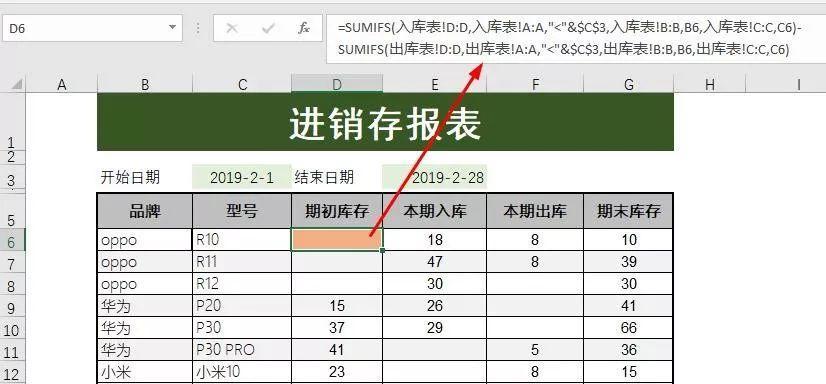Click the Name Box showing D6

pyautogui.click(x=92, y=28)
